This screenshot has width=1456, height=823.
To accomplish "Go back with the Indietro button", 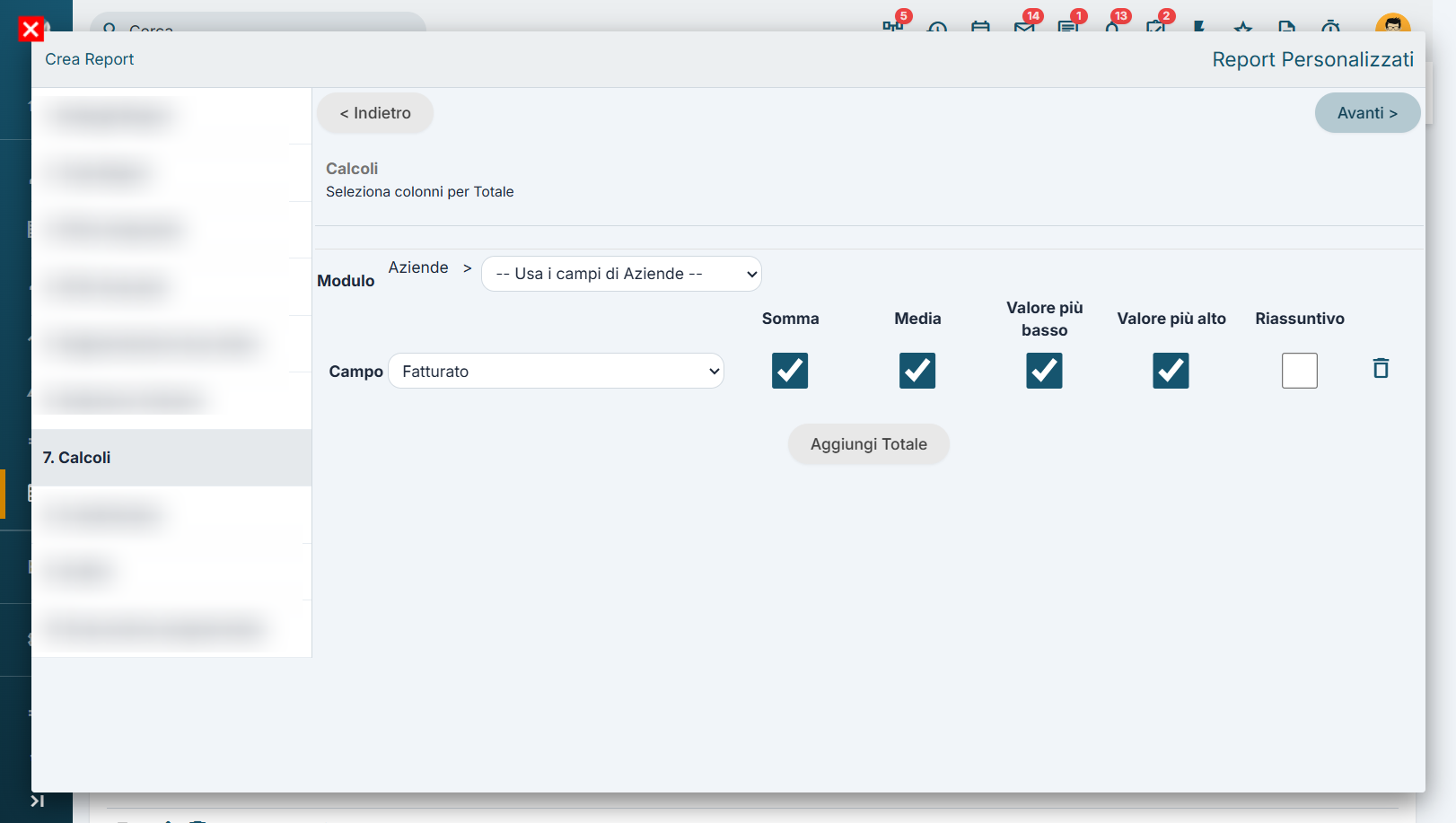I will (375, 113).
